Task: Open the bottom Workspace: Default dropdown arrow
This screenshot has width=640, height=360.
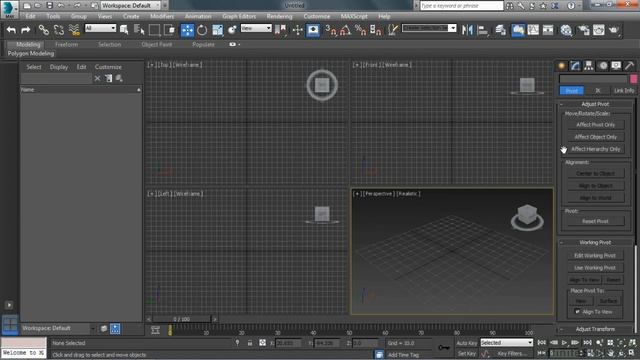Action: [x=93, y=329]
